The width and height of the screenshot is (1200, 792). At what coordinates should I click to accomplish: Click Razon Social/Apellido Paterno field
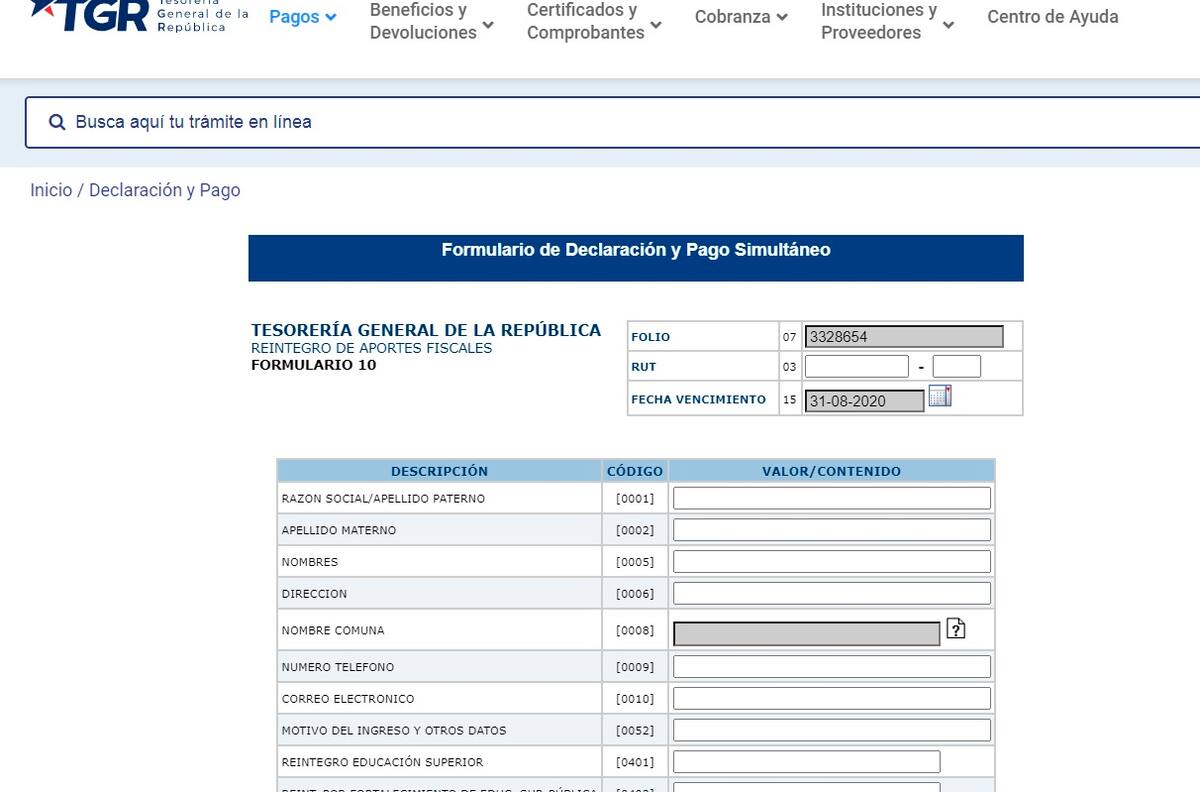click(x=832, y=498)
